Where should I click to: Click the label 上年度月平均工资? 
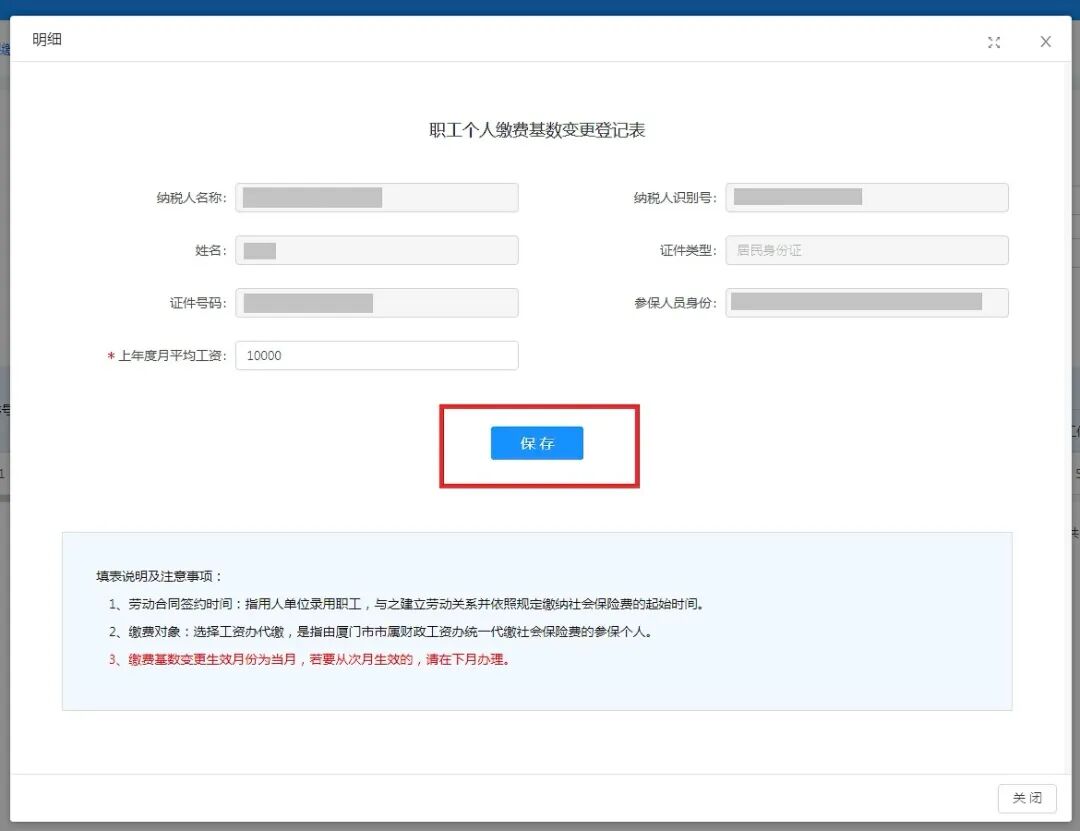pos(172,356)
